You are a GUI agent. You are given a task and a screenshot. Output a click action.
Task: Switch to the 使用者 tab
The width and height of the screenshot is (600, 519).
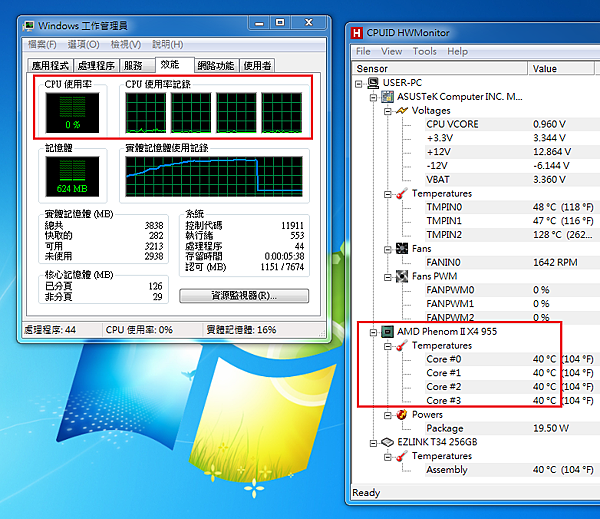[x=258, y=66]
